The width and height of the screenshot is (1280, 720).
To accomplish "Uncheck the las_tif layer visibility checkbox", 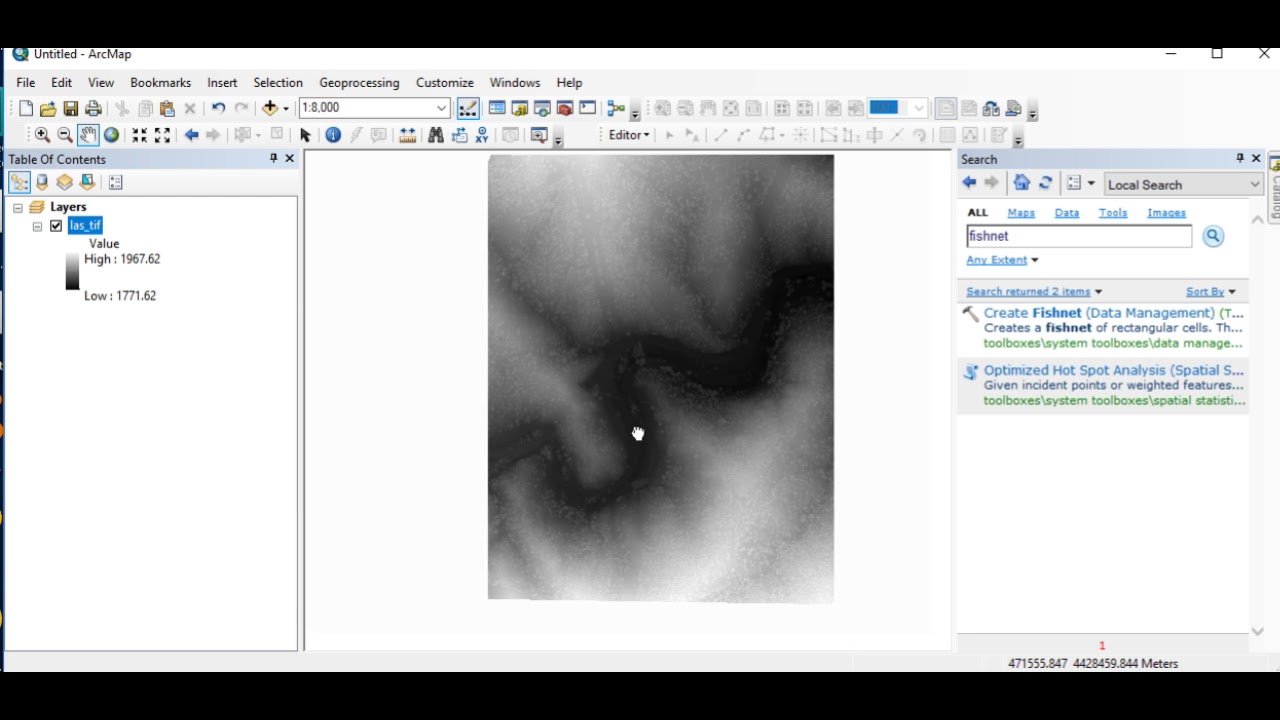I will click(56, 226).
